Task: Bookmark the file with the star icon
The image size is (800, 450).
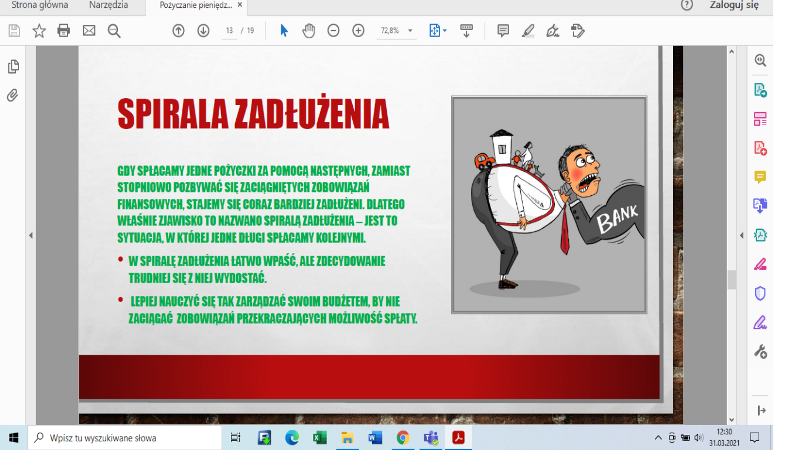Action: [39, 31]
